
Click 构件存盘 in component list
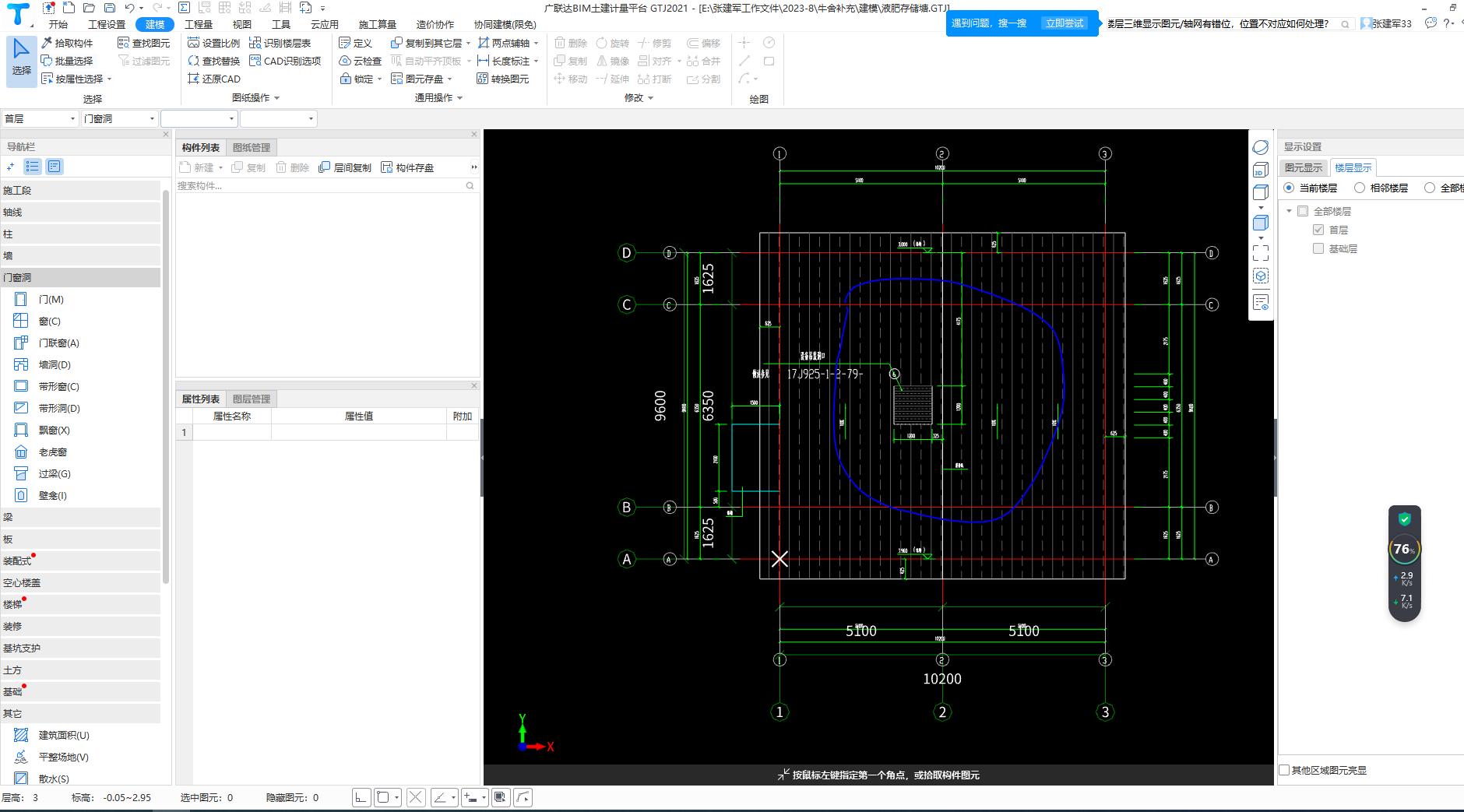[407, 167]
